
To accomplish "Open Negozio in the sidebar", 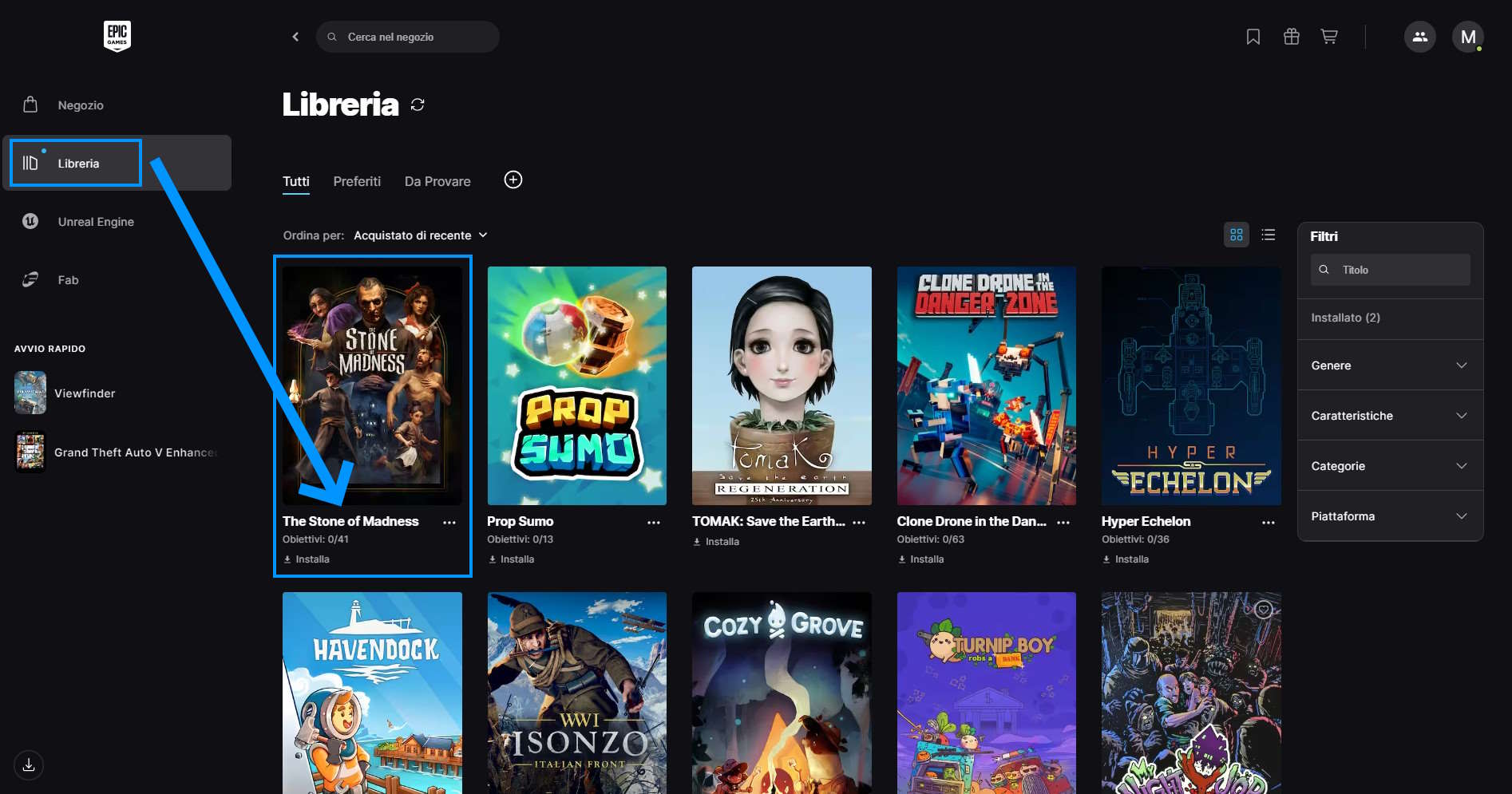I will tap(81, 105).
